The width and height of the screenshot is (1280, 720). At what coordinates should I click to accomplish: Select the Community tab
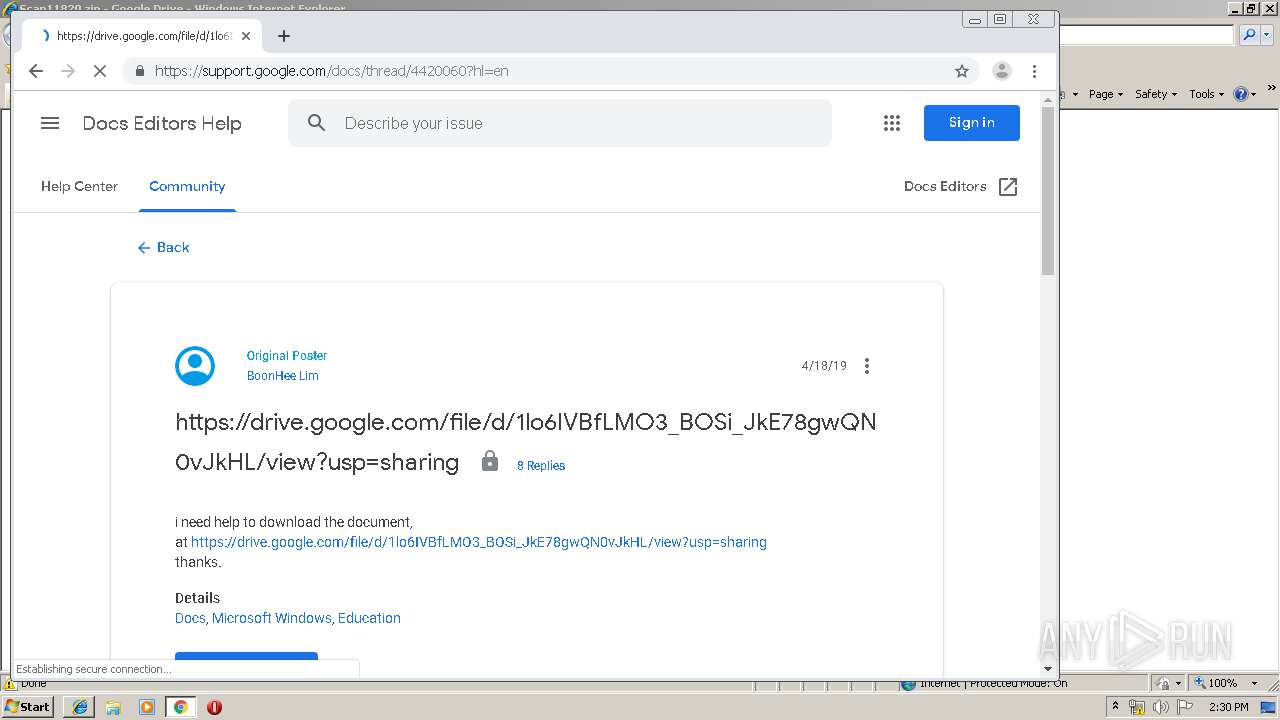point(187,186)
